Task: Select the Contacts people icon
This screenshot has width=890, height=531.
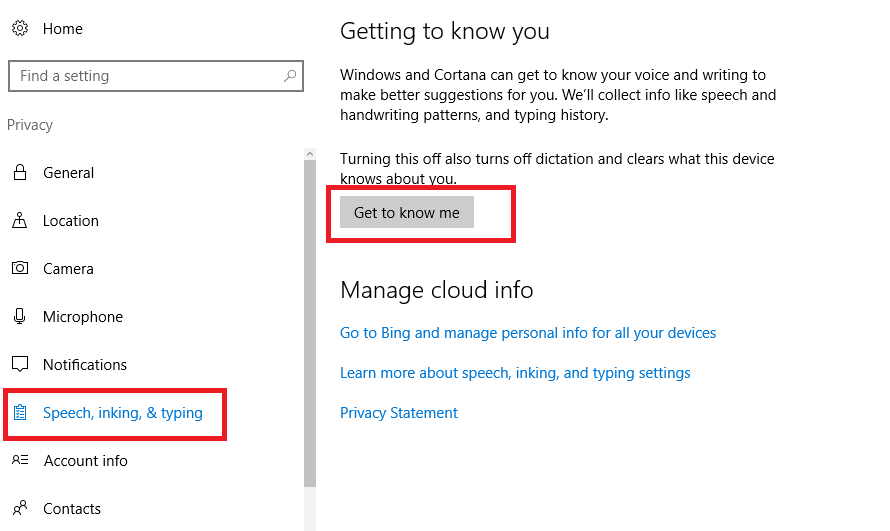Action: point(20,508)
